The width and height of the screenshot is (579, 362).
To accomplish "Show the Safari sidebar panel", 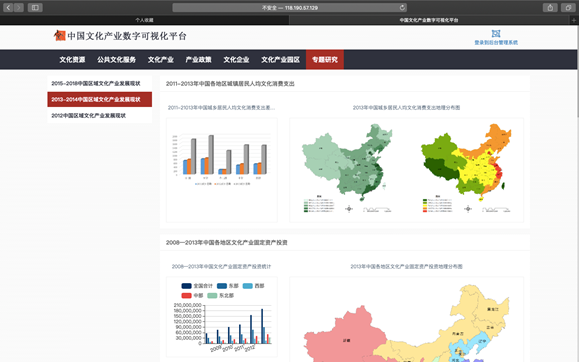I will pyautogui.click(x=35, y=7).
